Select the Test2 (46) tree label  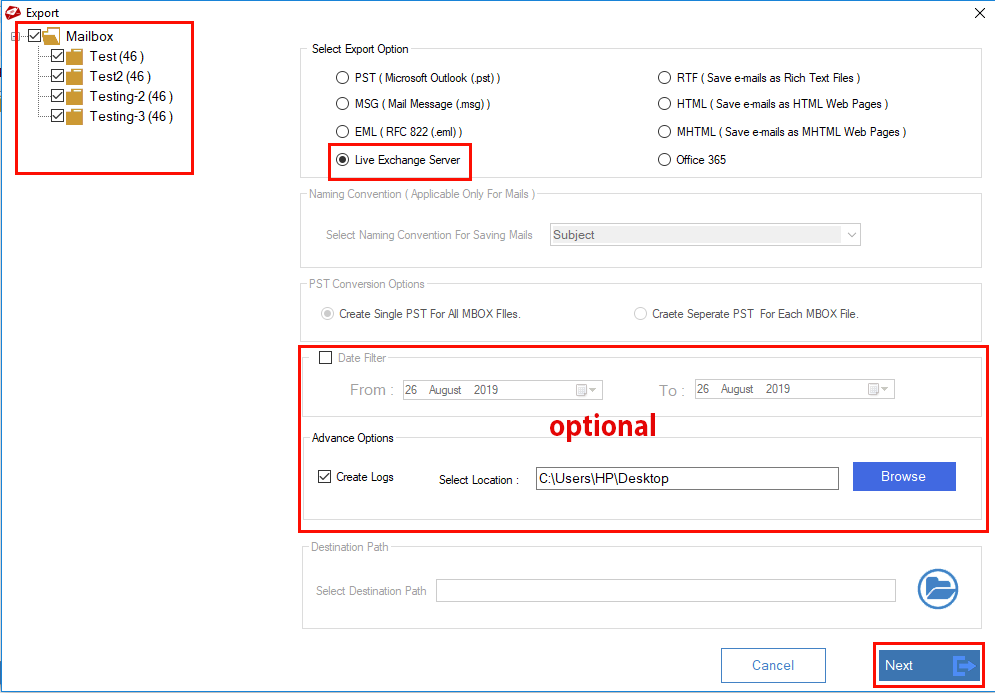[120, 76]
